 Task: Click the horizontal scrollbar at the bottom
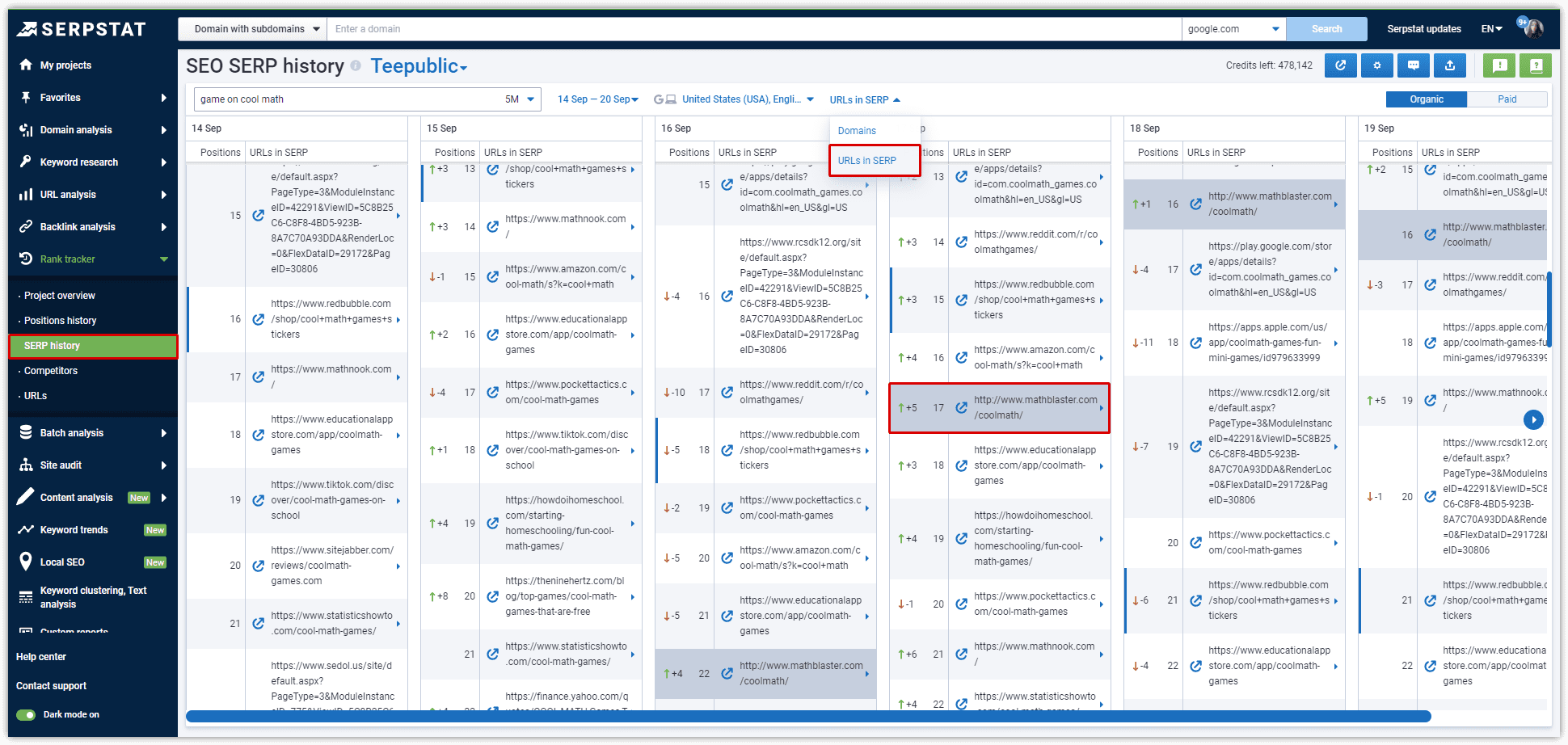click(x=808, y=716)
